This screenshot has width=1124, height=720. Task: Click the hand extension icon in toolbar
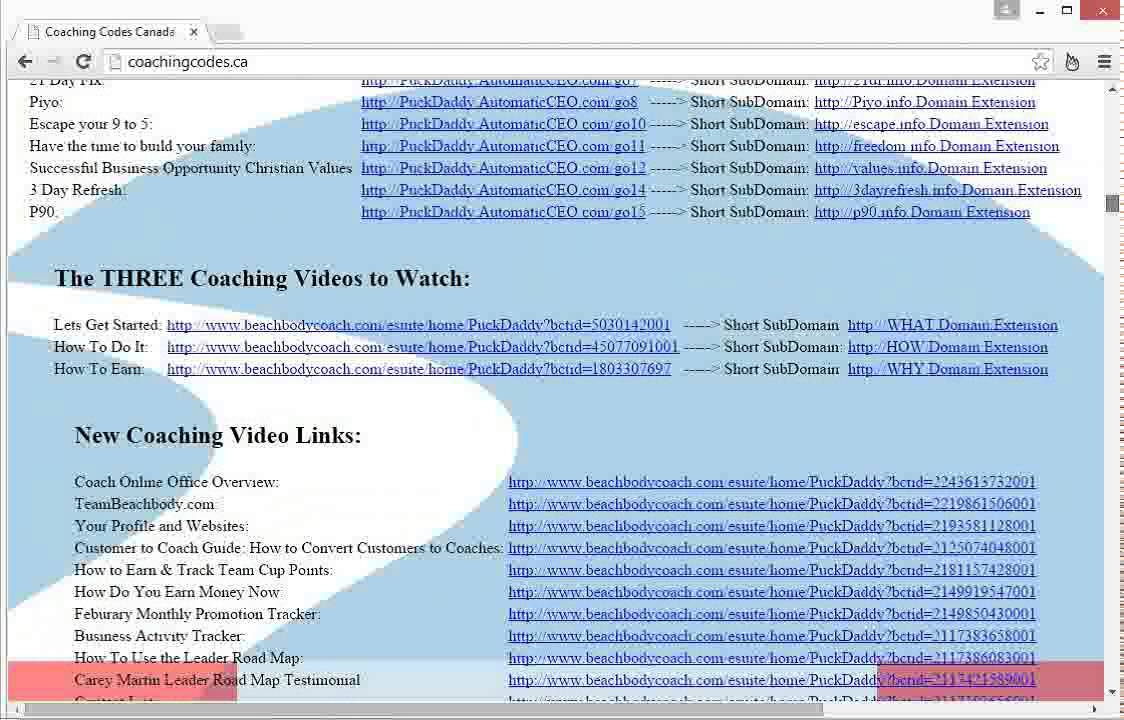pyautogui.click(x=1072, y=62)
